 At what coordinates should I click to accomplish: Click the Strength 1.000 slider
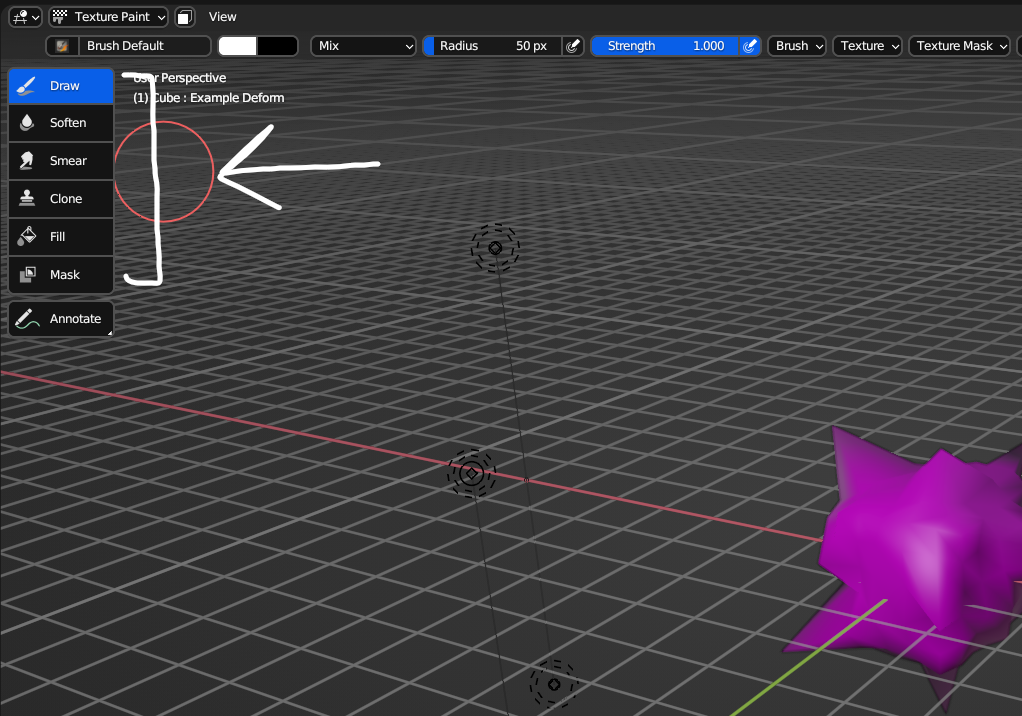pos(665,46)
